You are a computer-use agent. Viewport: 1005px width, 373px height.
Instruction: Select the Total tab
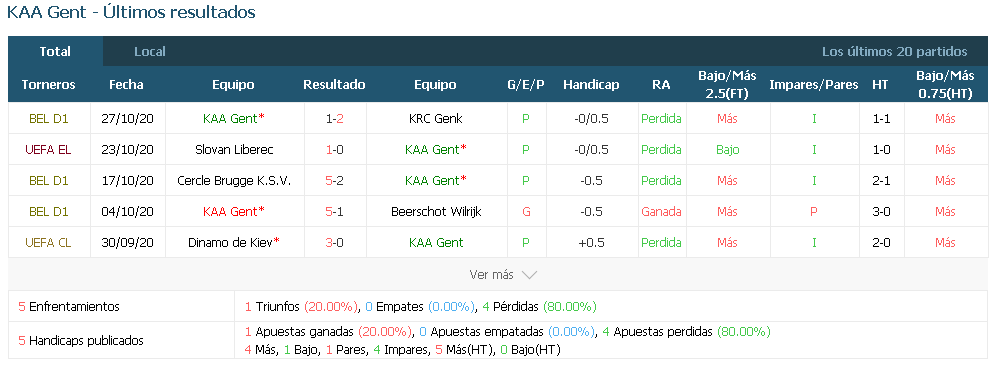point(55,52)
